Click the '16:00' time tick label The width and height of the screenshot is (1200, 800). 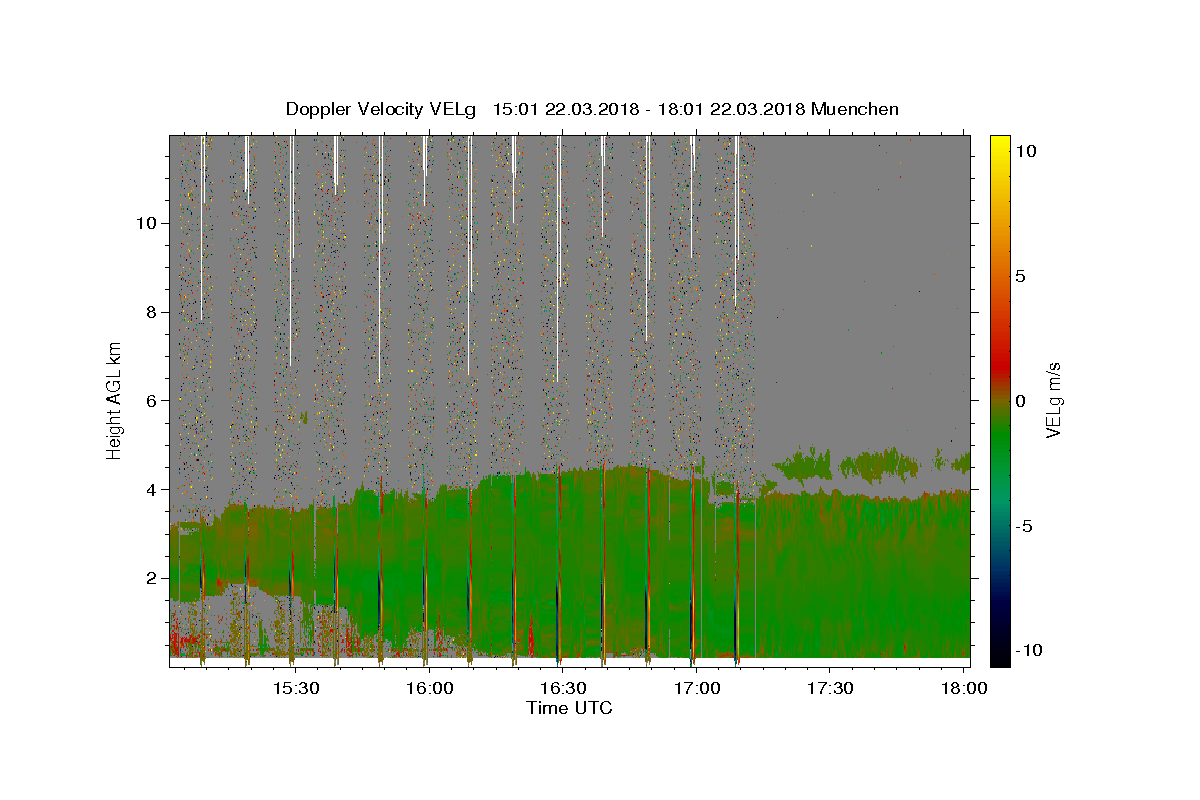[431, 688]
